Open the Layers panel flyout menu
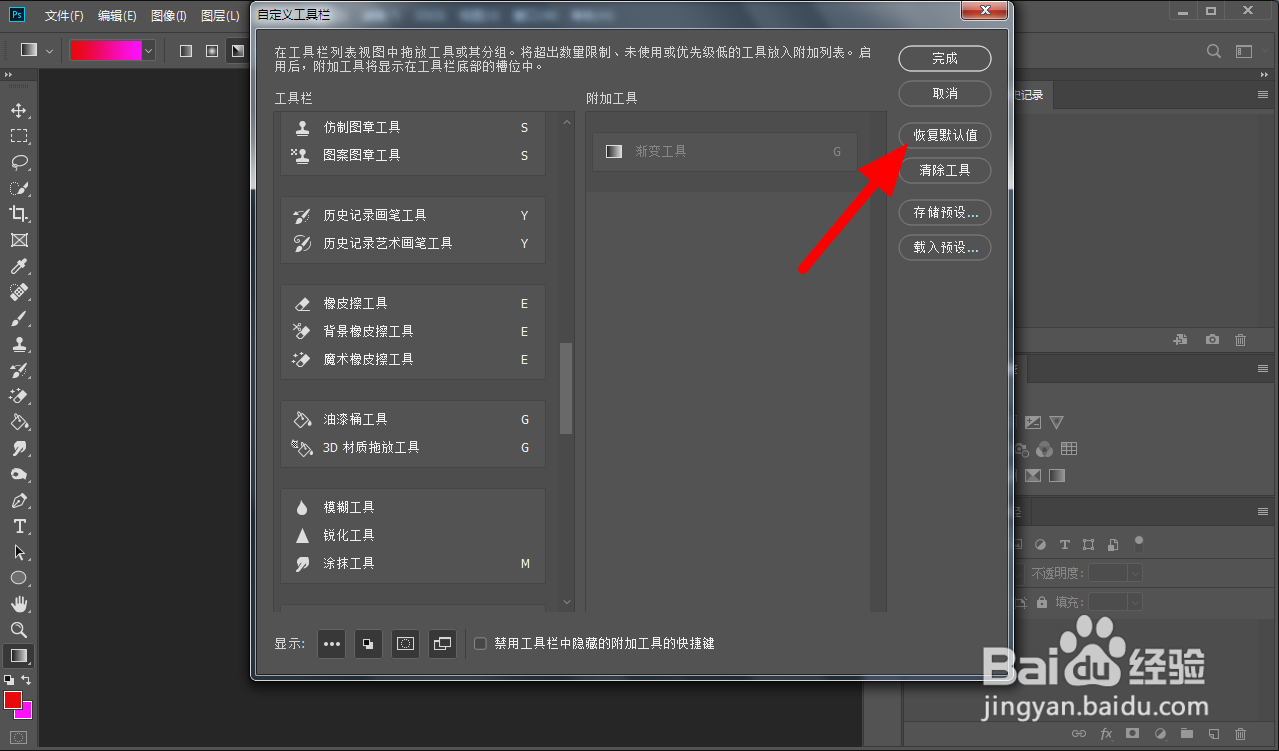 [1262, 512]
